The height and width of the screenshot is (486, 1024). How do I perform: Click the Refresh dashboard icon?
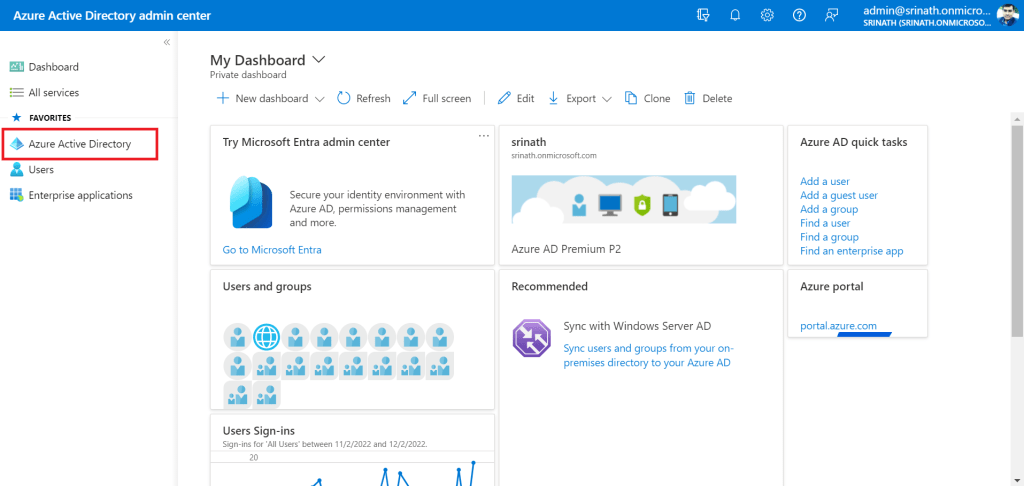[344, 98]
